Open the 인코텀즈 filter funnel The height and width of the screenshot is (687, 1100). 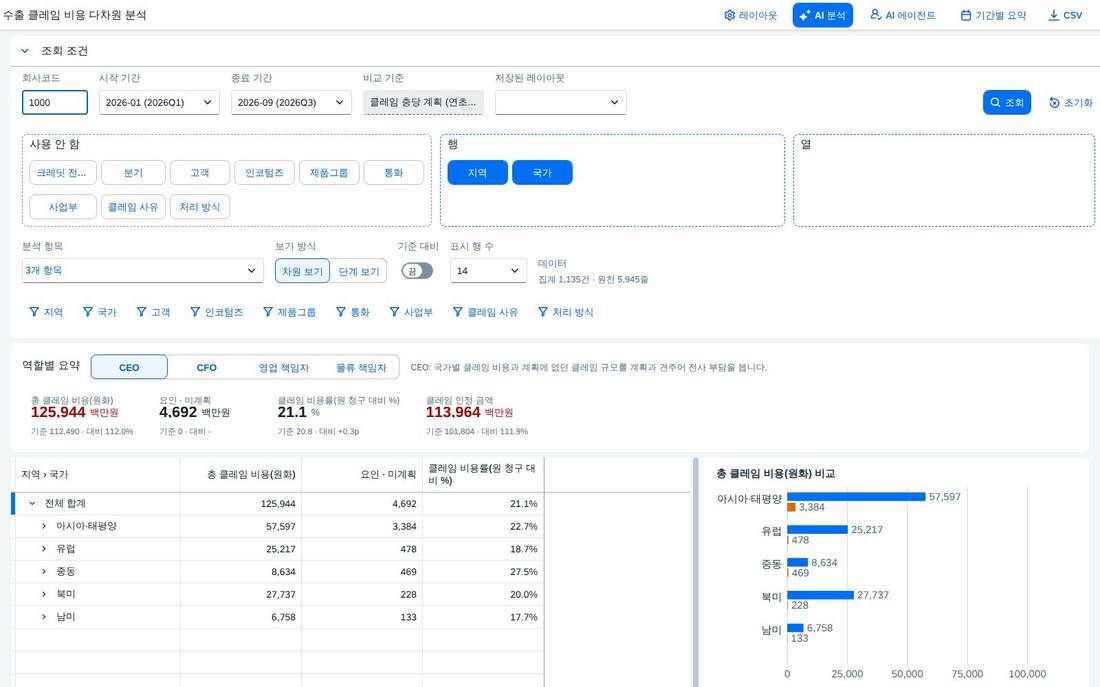coord(195,312)
